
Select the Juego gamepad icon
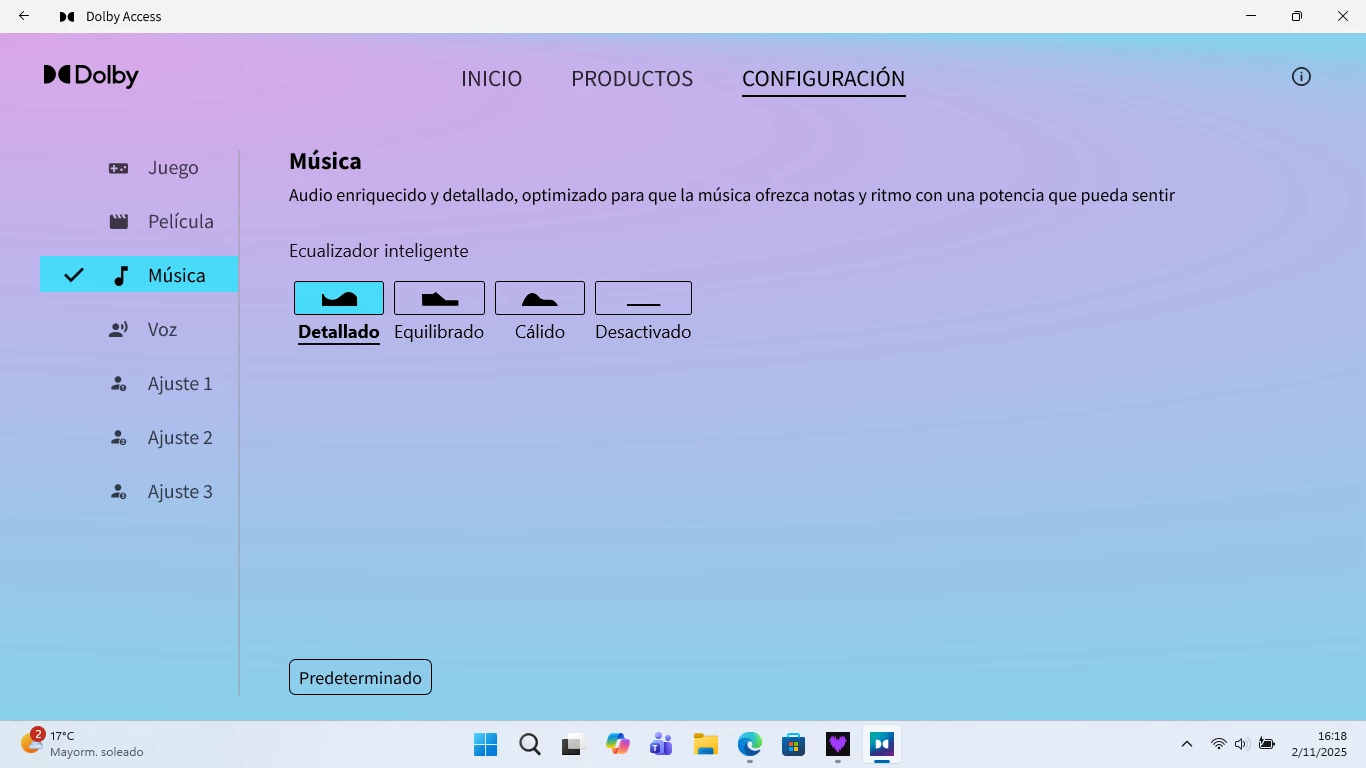118,168
